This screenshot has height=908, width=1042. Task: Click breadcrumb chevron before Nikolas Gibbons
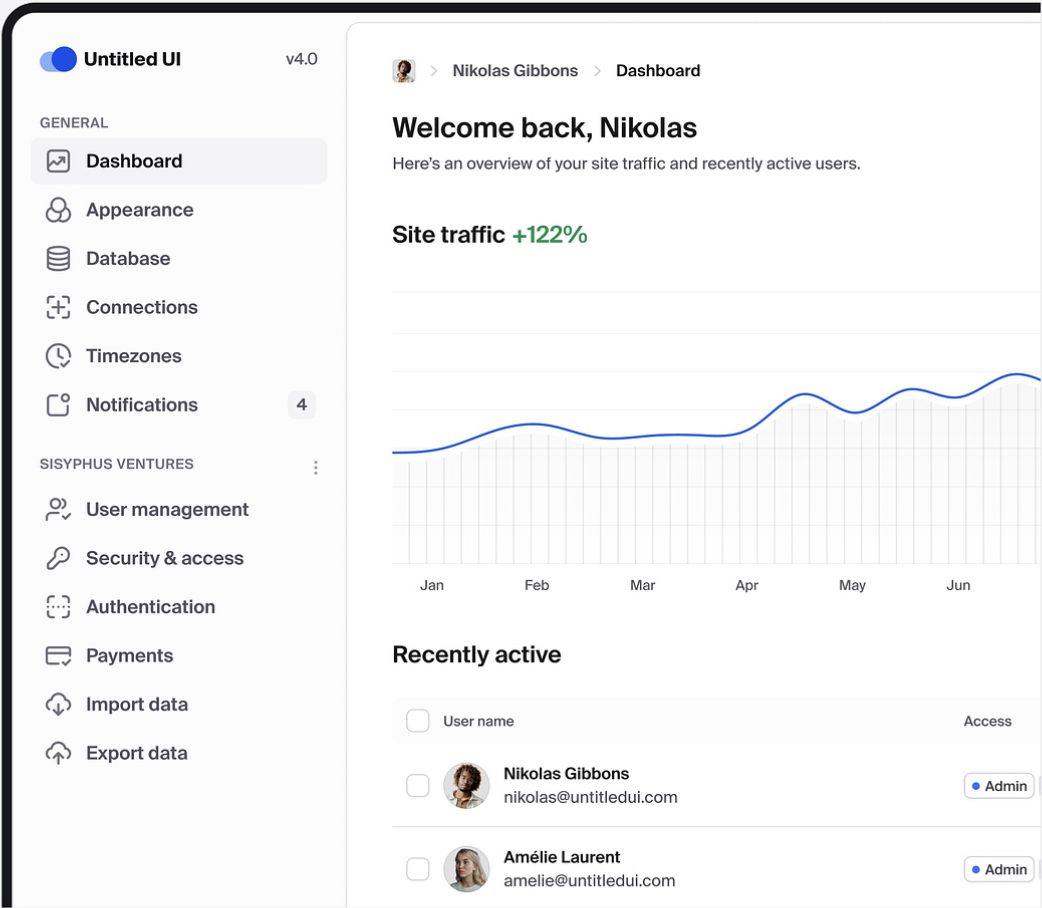tap(434, 71)
